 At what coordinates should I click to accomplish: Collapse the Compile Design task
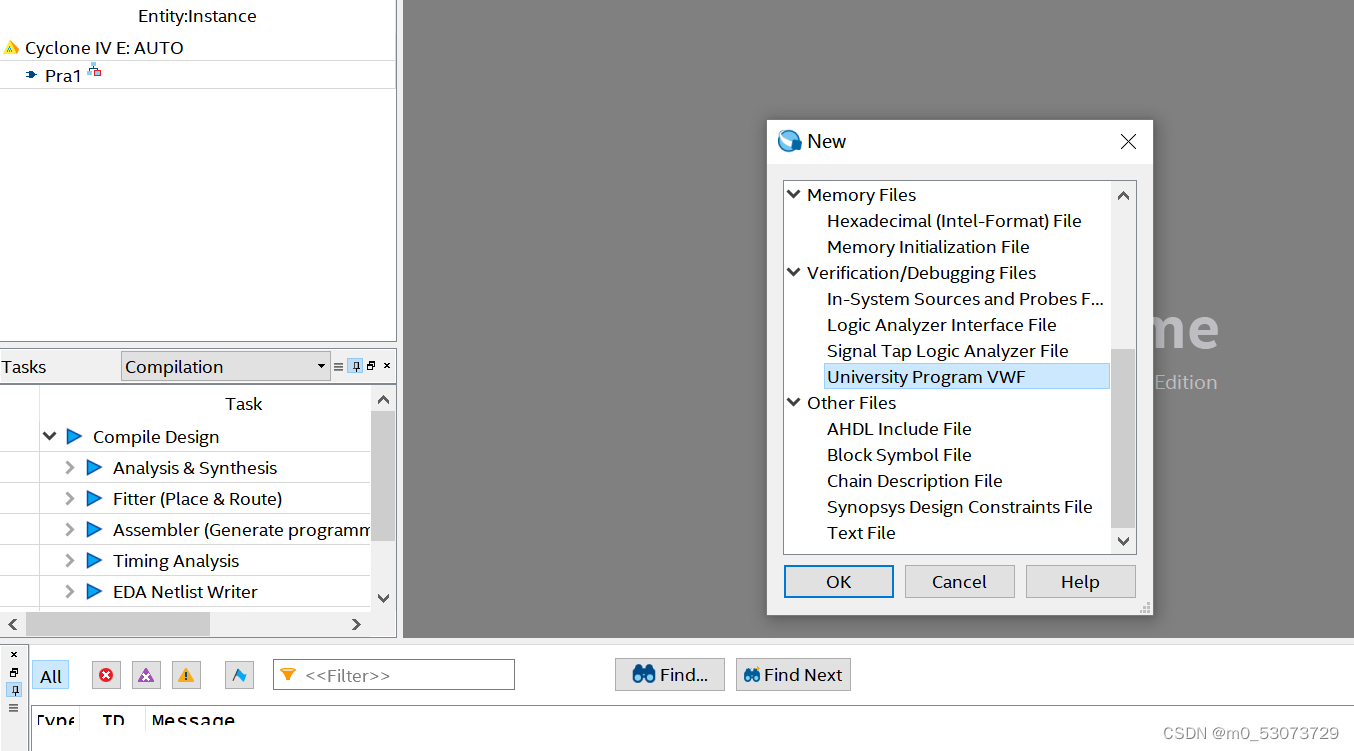coord(50,437)
